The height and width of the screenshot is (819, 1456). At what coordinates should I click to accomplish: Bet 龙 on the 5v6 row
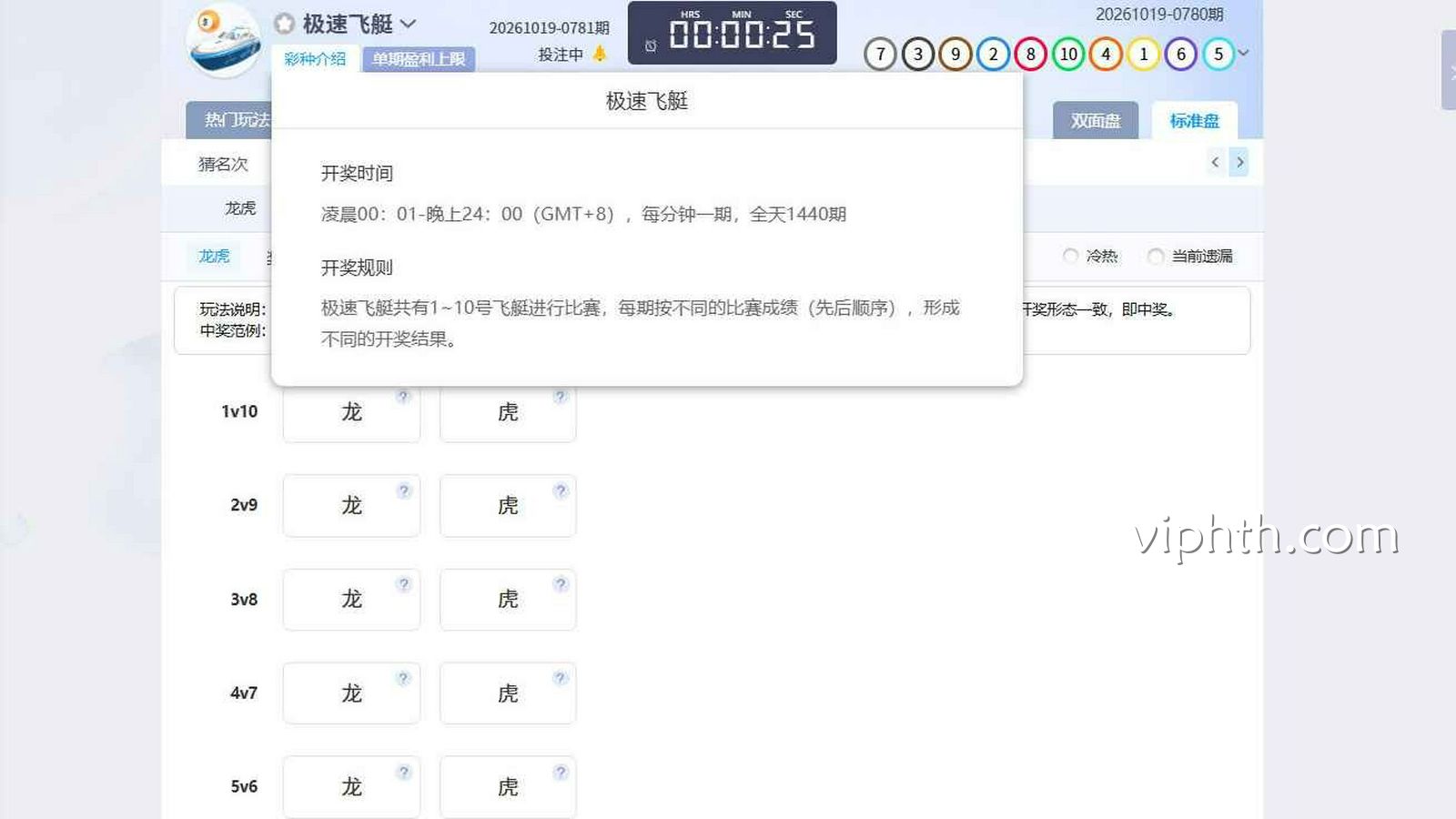coord(351,786)
